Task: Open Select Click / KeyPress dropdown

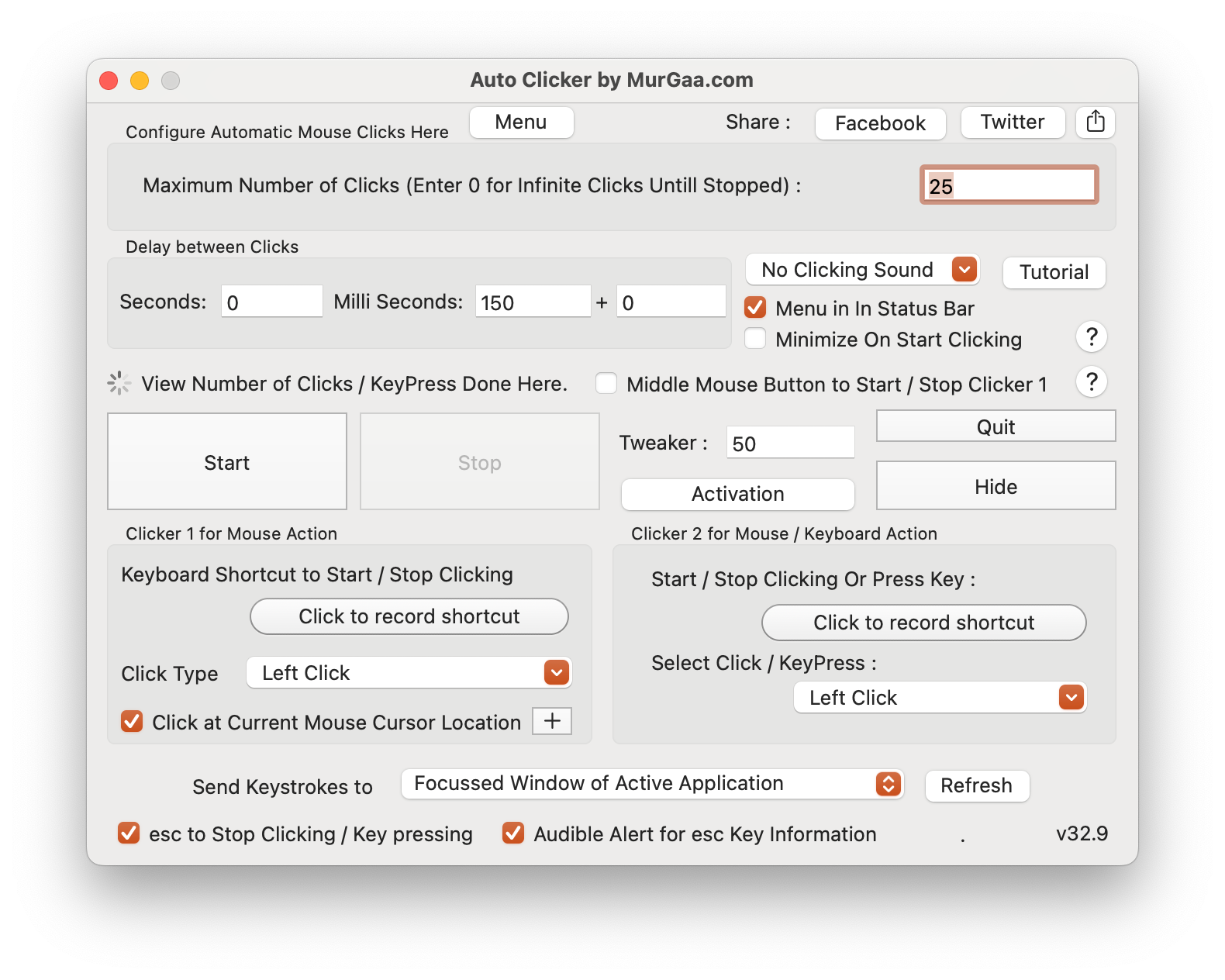Action: [x=940, y=697]
